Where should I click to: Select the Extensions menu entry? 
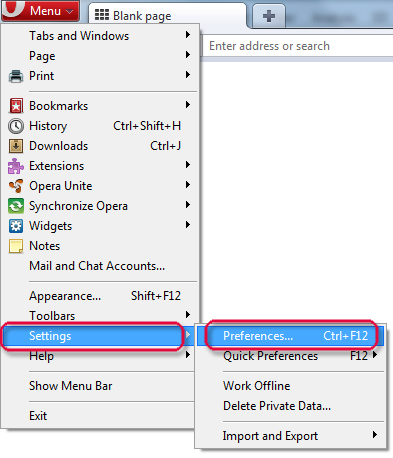point(100,166)
